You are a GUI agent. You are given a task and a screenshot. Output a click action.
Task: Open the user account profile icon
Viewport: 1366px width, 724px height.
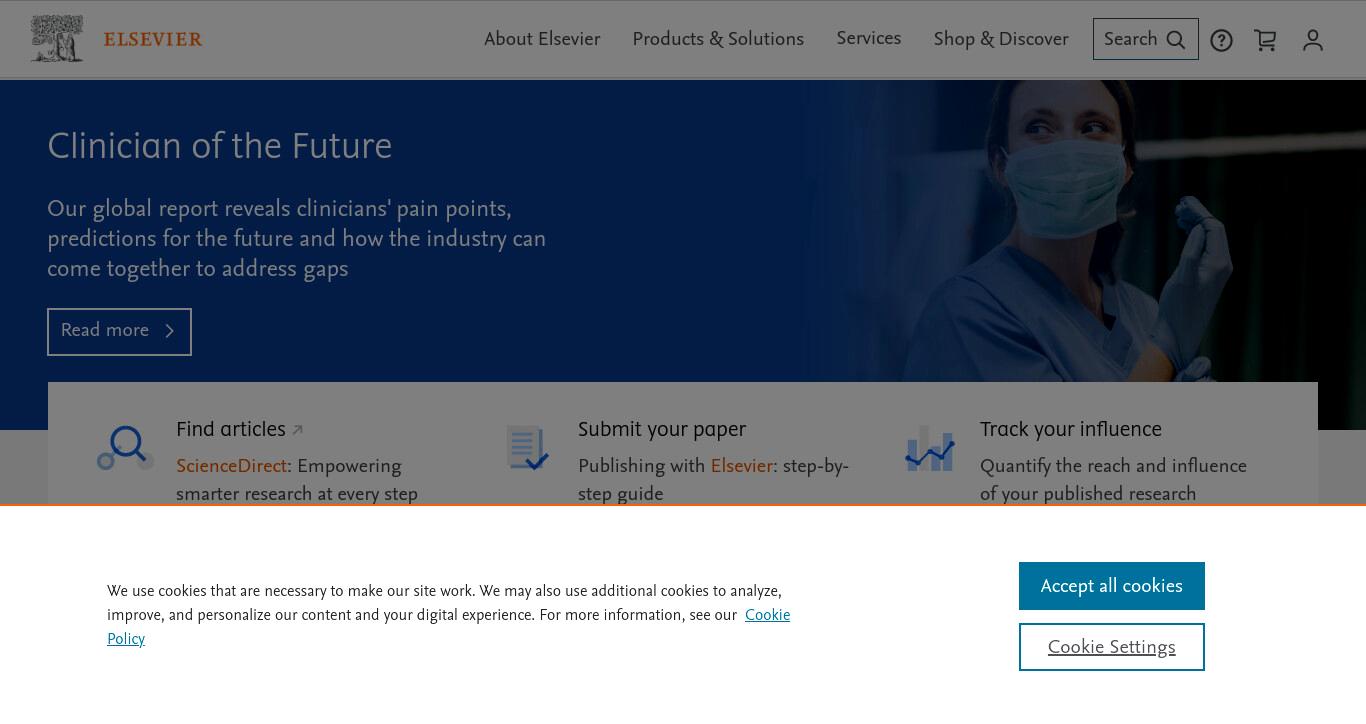1313,40
